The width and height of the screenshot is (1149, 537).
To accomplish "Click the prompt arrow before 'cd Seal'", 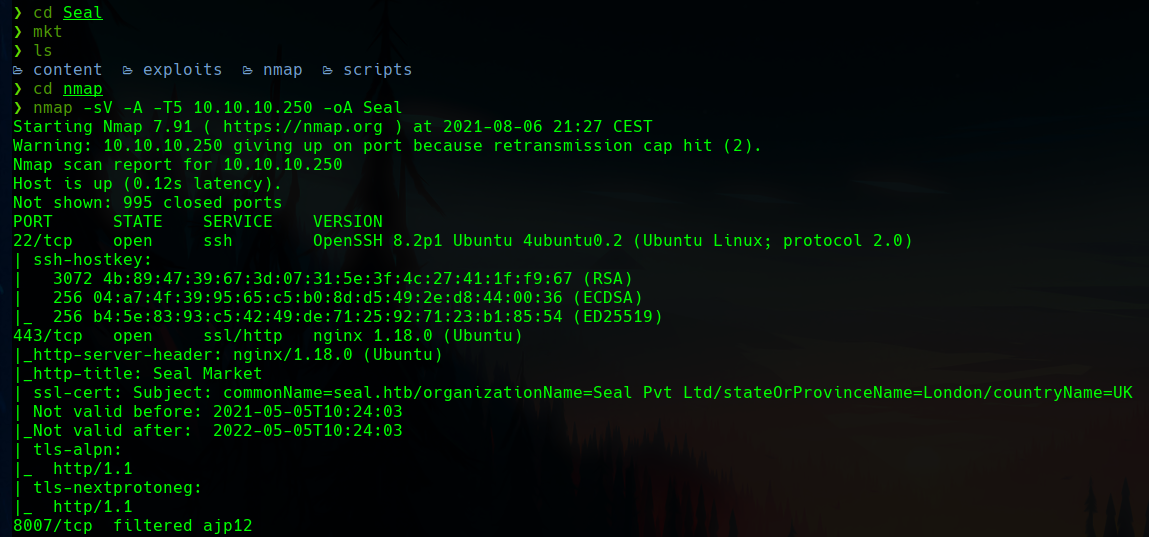I will (x=18, y=14).
